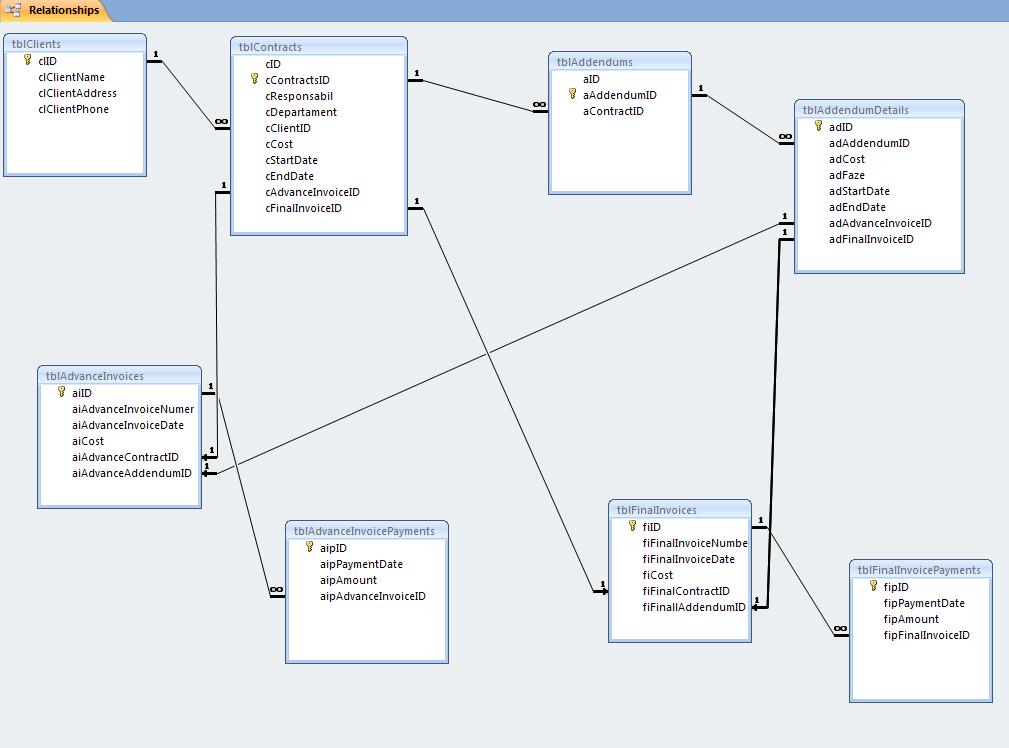The height and width of the screenshot is (748, 1009).
Task: Select the aiAdvanceContractID field
Action: [125, 458]
